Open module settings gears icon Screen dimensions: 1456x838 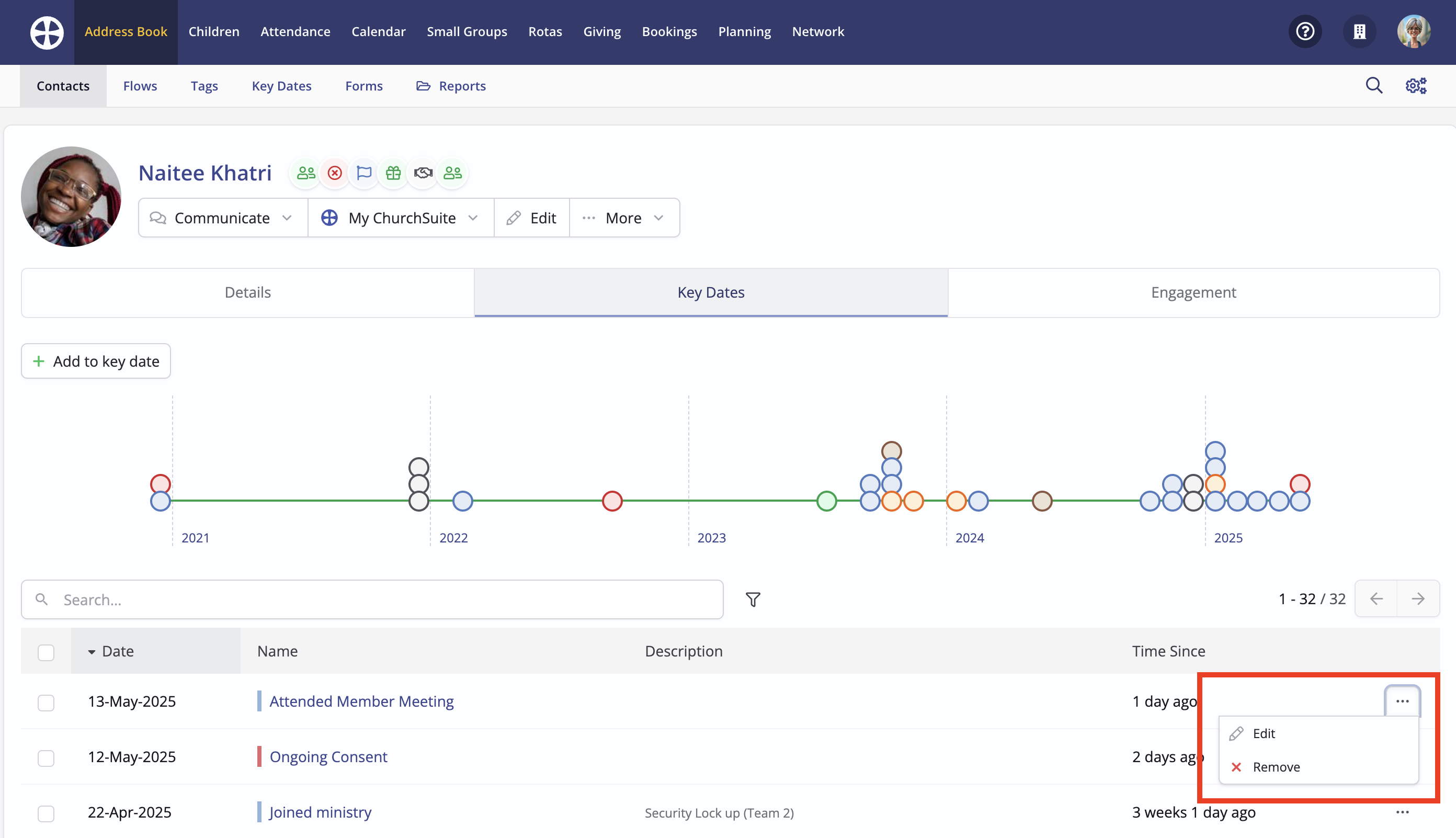coord(1416,86)
